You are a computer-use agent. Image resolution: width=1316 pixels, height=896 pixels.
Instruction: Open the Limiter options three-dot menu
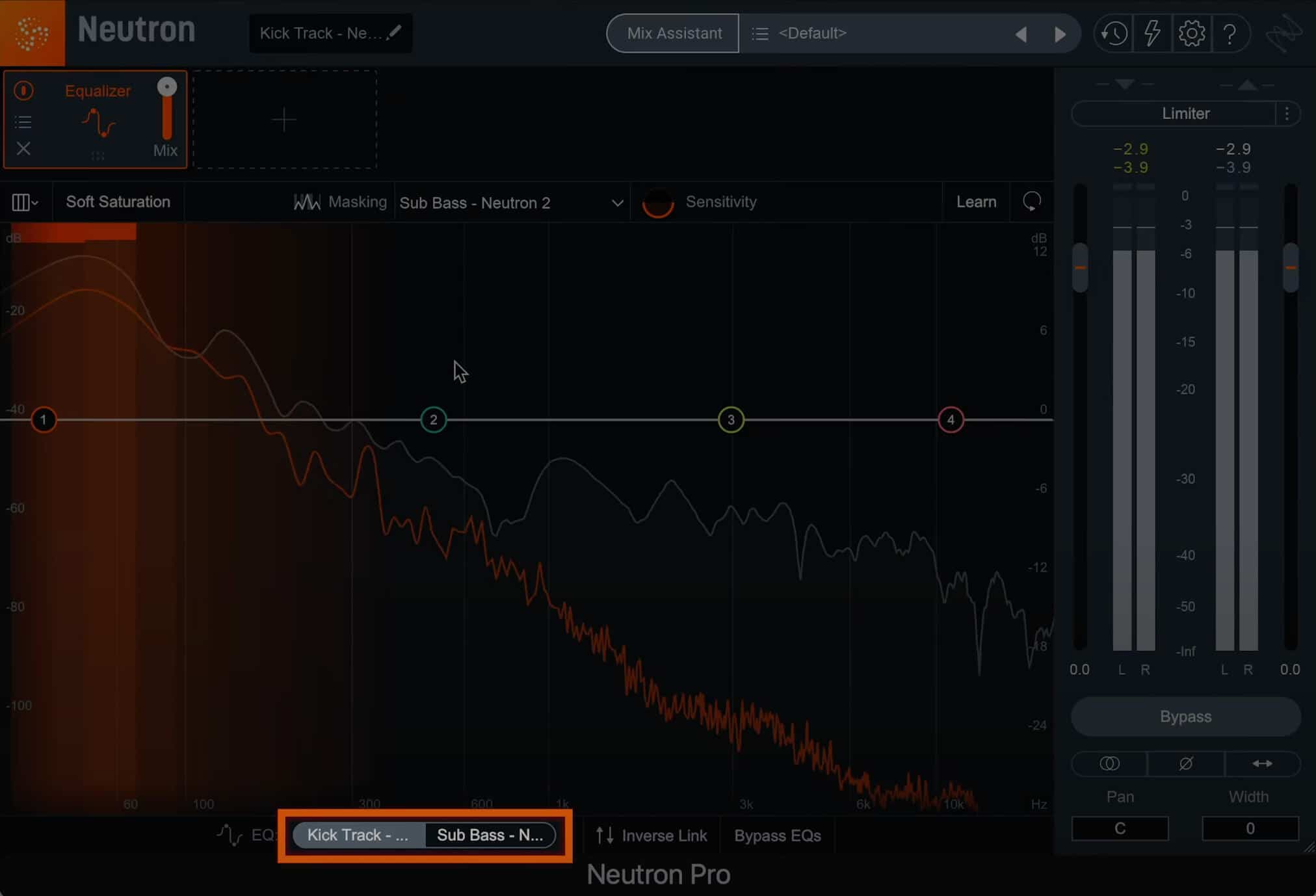[x=1287, y=114]
